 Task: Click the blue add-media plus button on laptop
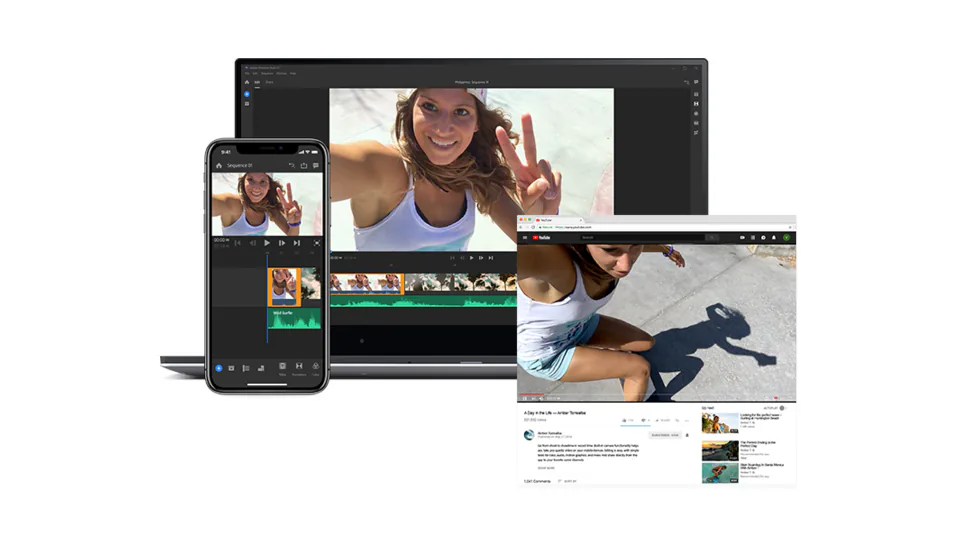247,94
